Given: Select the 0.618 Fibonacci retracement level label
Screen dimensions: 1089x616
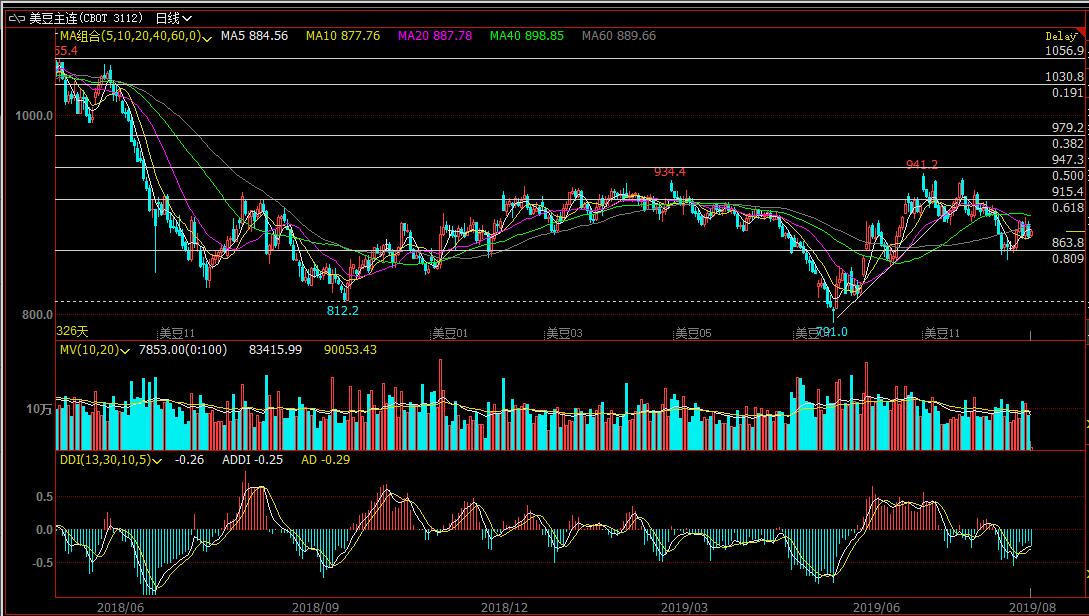Looking at the screenshot, I should point(1067,208).
